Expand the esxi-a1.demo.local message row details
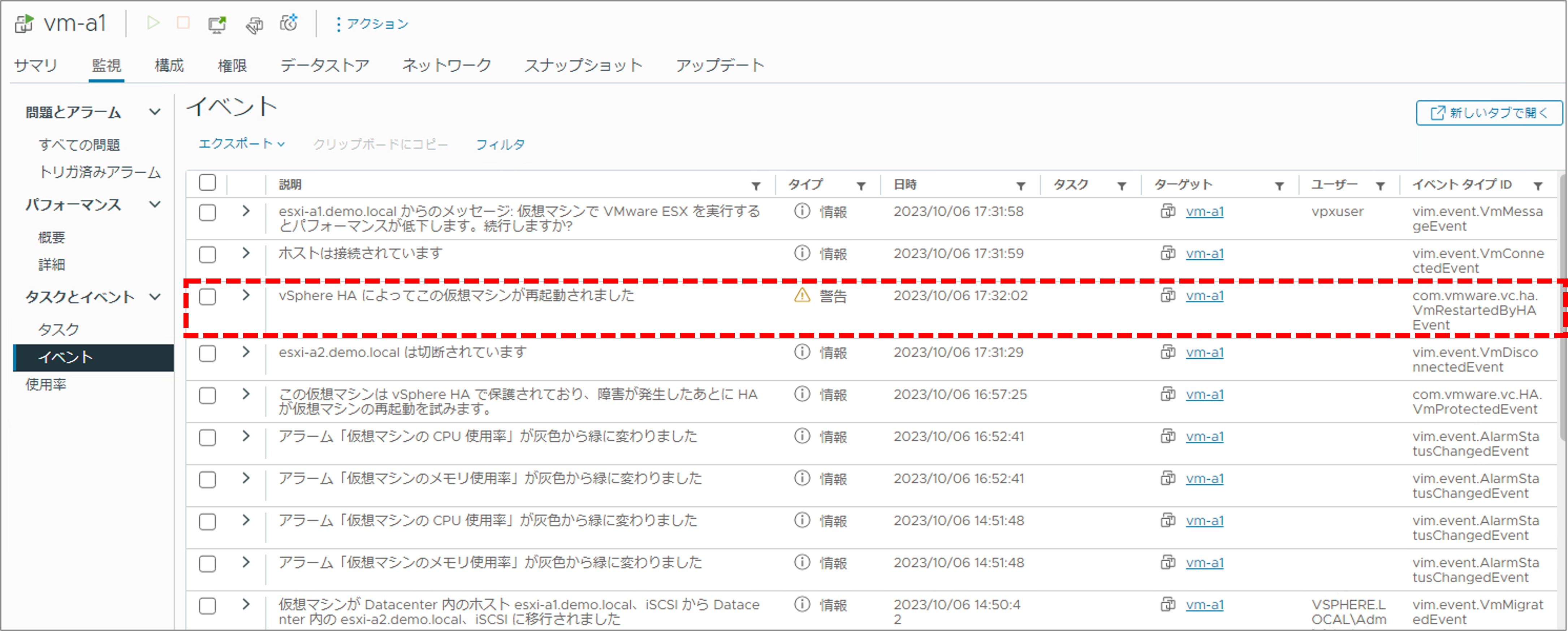 [x=246, y=211]
